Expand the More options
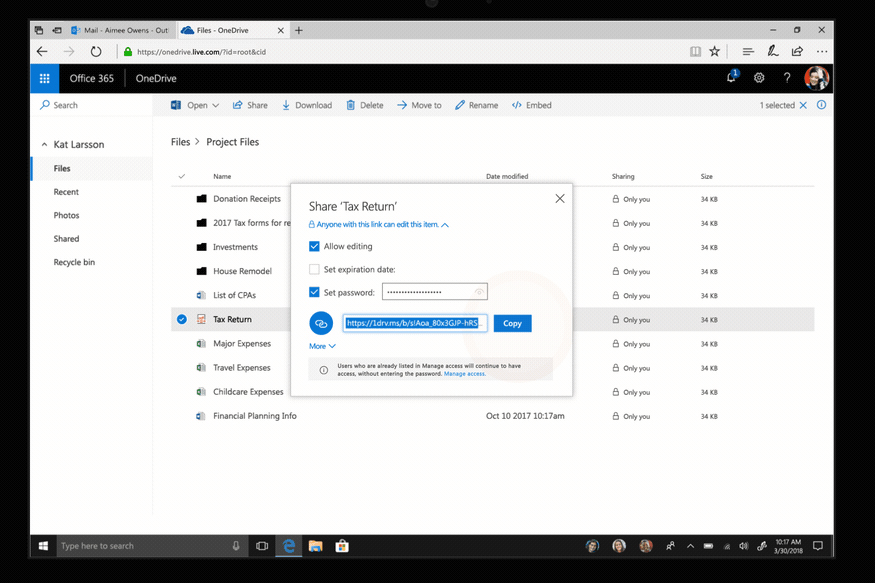The width and height of the screenshot is (875, 583). pyautogui.click(x=322, y=346)
